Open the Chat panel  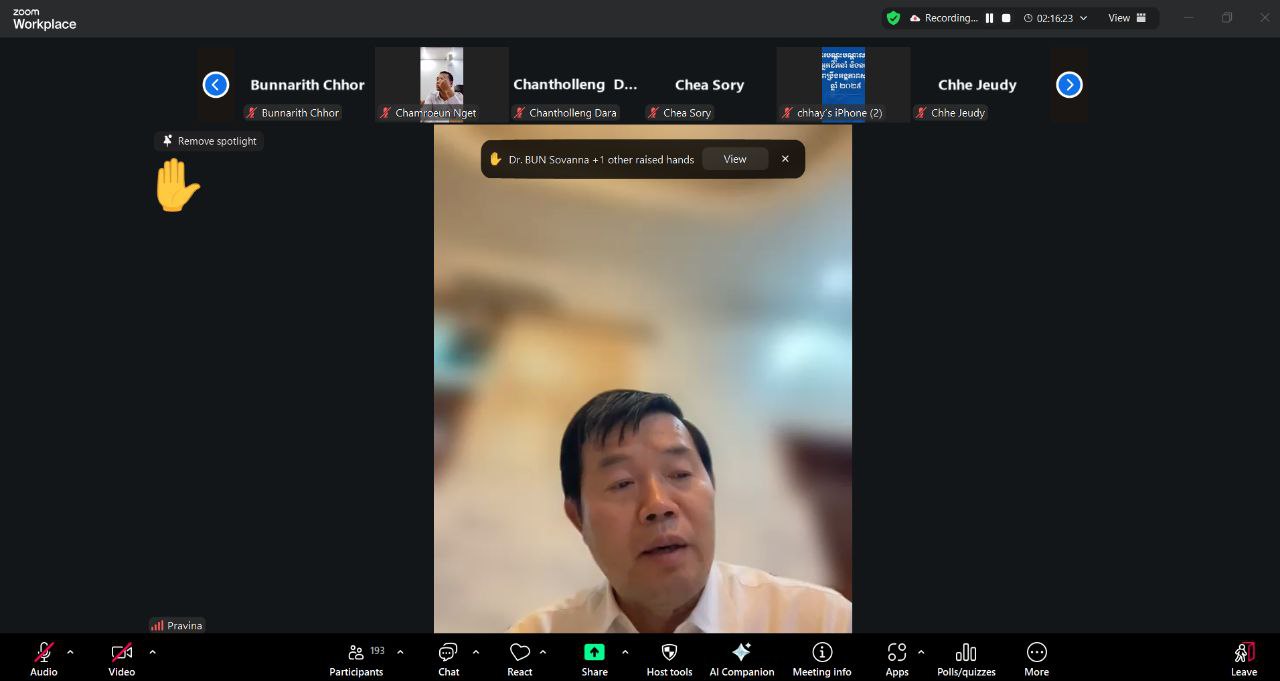(x=448, y=659)
